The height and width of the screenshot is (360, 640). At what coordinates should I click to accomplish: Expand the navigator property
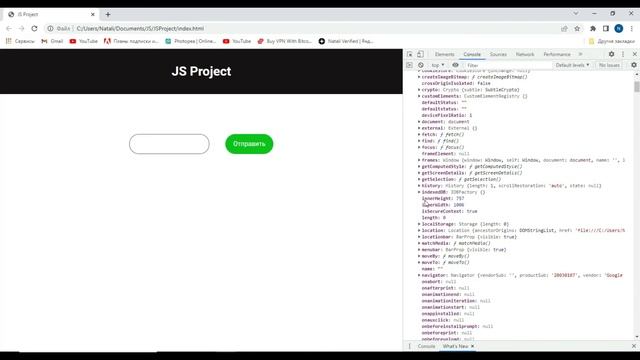tap(419, 276)
